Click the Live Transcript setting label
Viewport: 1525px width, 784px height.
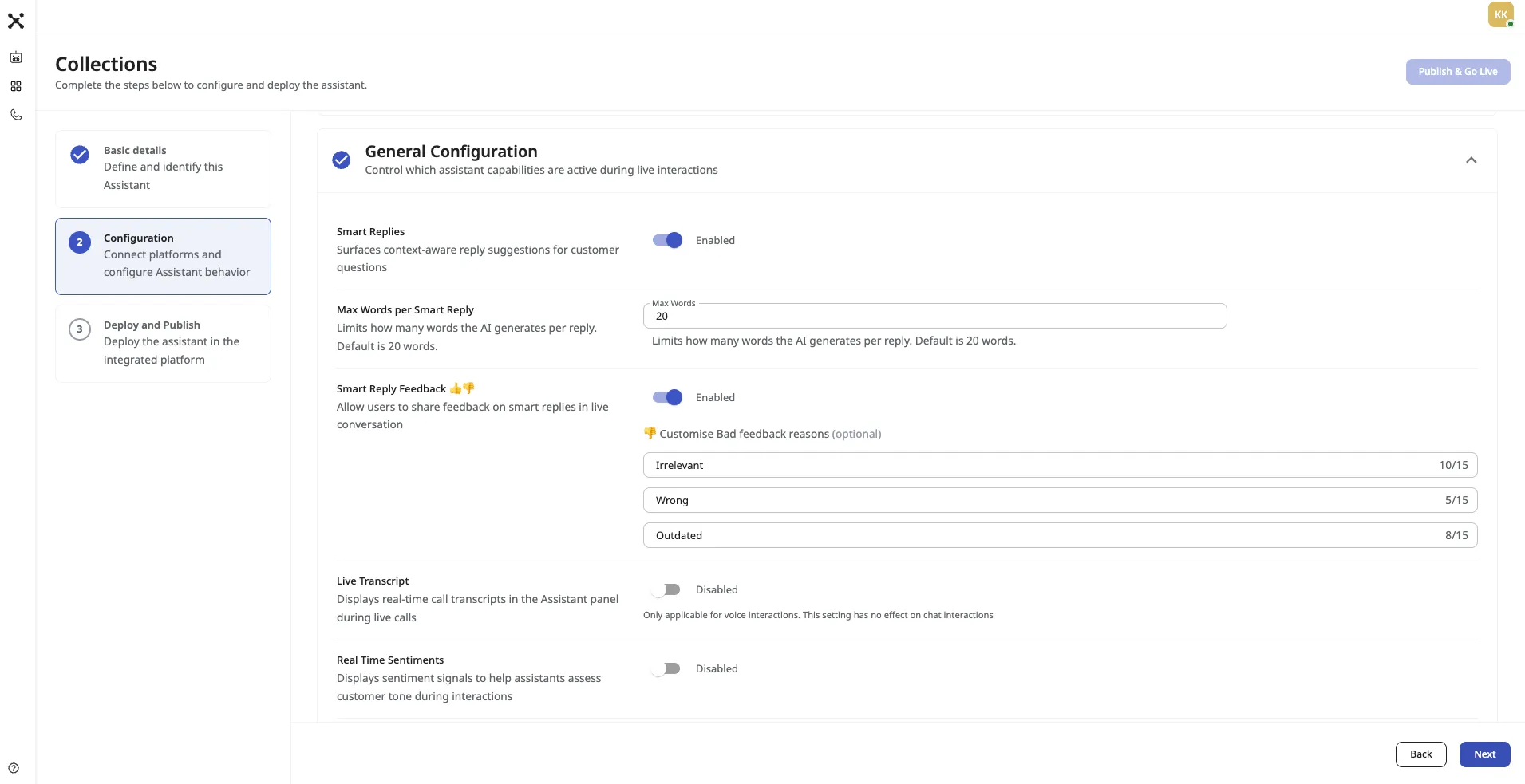coord(373,581)
